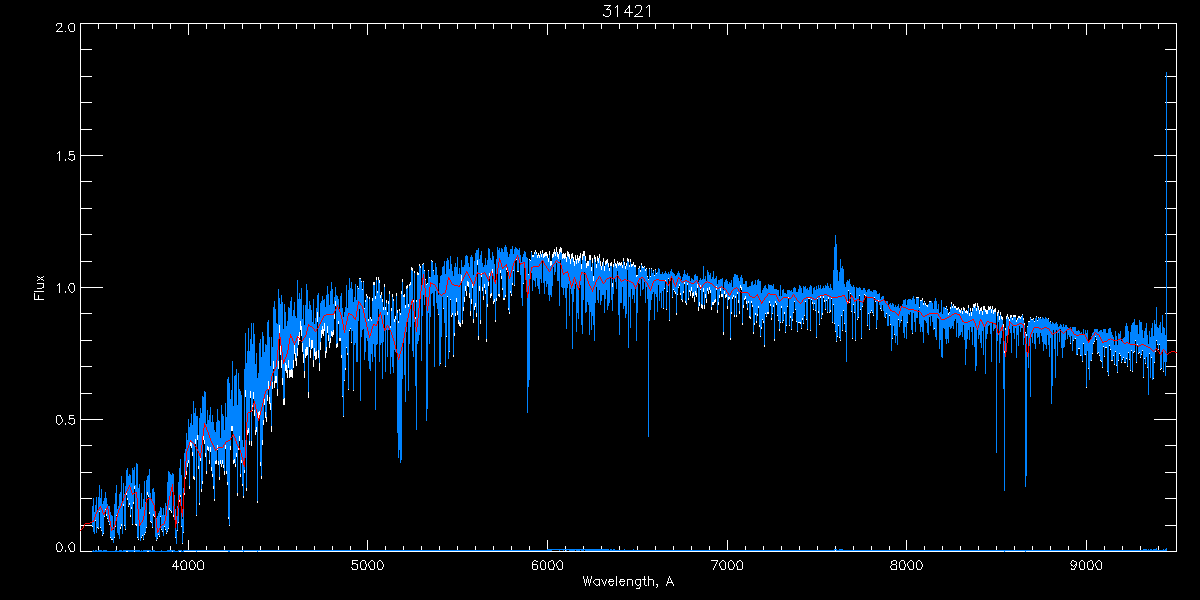Screen dimensions: 1200x600
Task: Select the 8000 wavelength tick label
Action: click(907, 564)
